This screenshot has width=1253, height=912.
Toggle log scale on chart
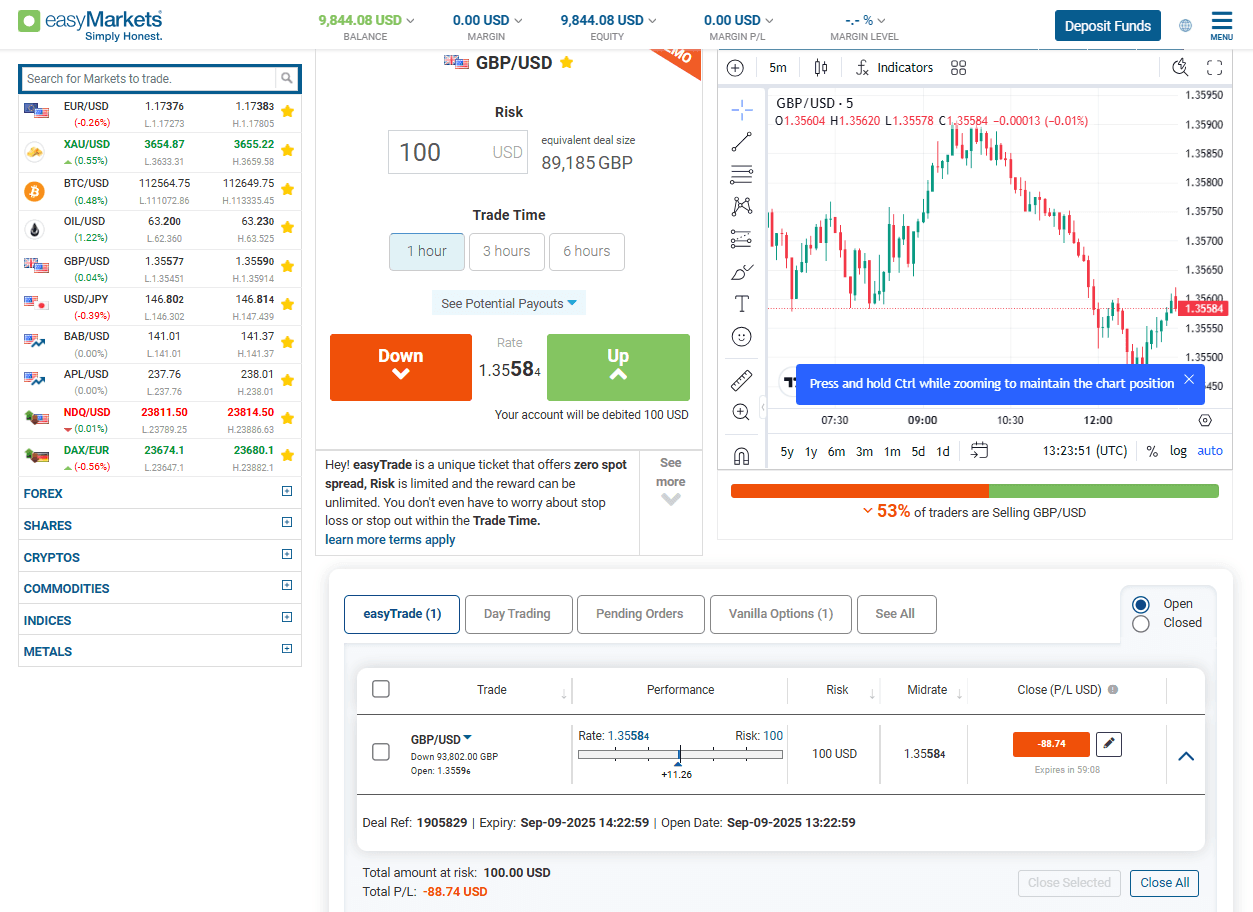[1179, 451]
